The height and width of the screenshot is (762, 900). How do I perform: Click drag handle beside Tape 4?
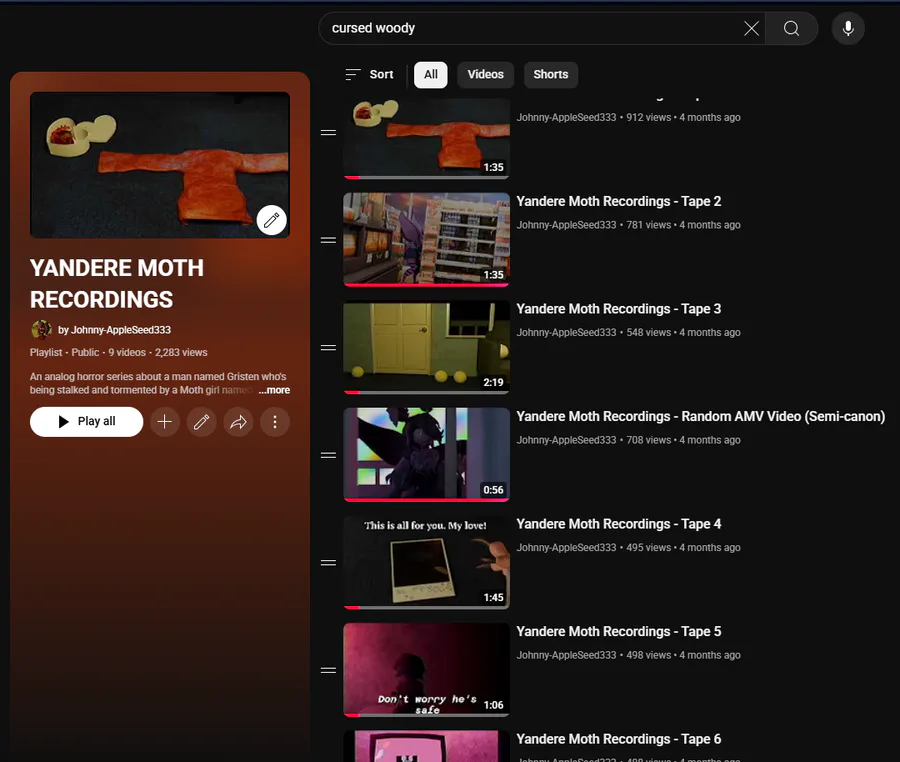pyautogui.click(x=328, y=563)
